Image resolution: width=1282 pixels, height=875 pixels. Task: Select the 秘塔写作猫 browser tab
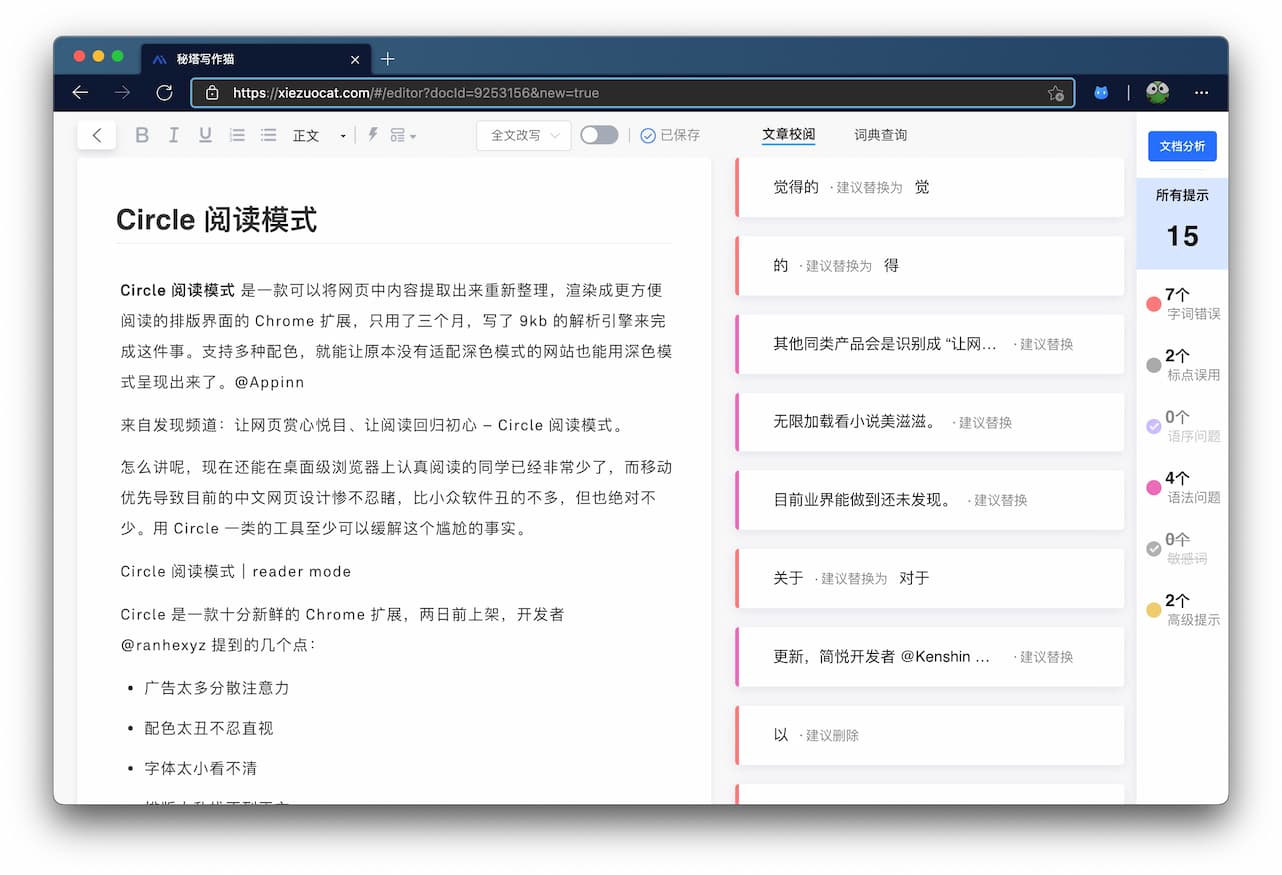[x=256, y=59]
